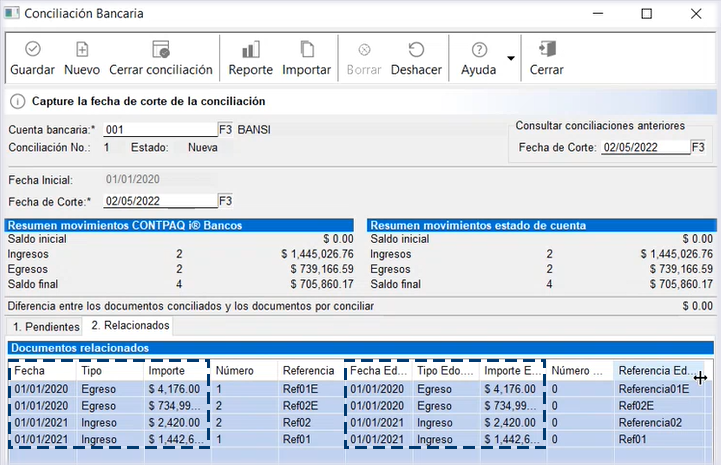
Task: Click the application icon in title bar
Action: (x=11, y=13)
